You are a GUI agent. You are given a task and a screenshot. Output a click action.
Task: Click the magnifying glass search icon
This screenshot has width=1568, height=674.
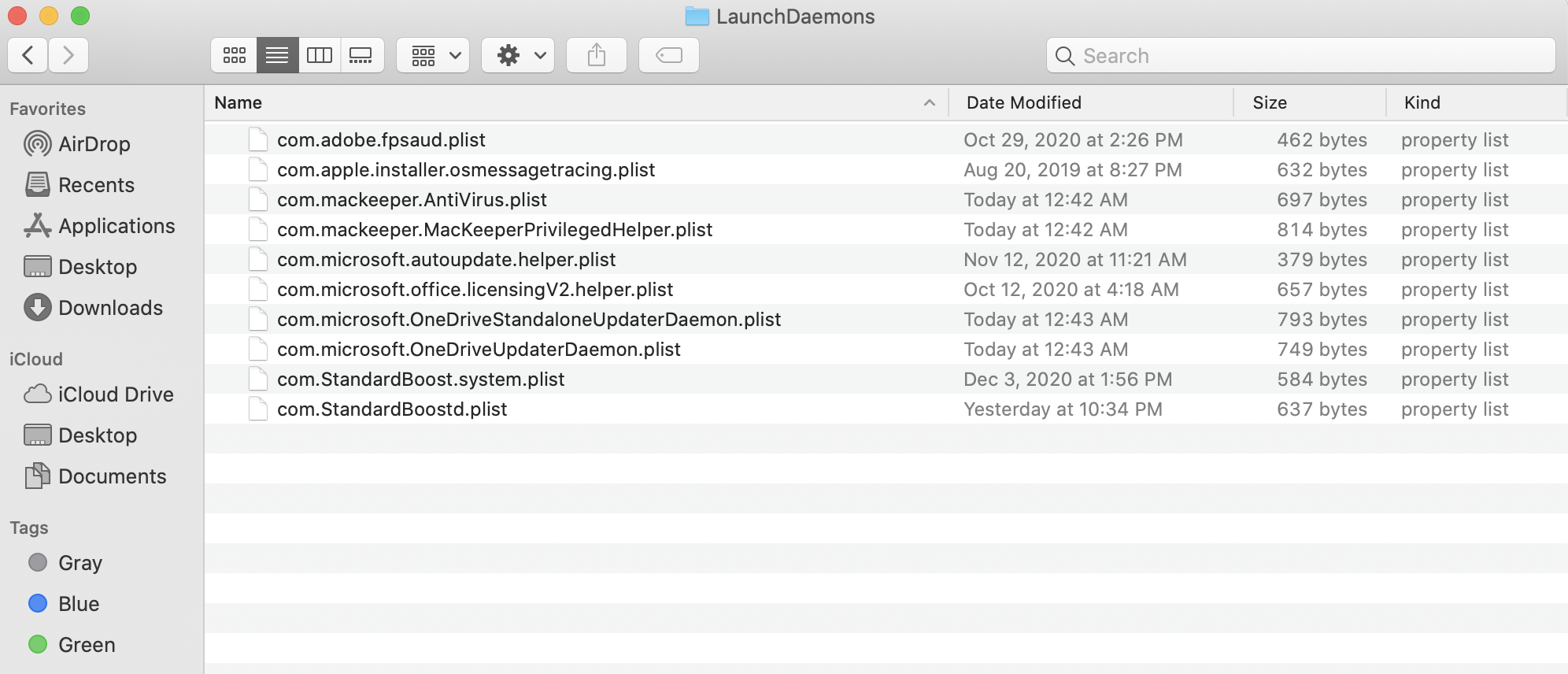1065,56
